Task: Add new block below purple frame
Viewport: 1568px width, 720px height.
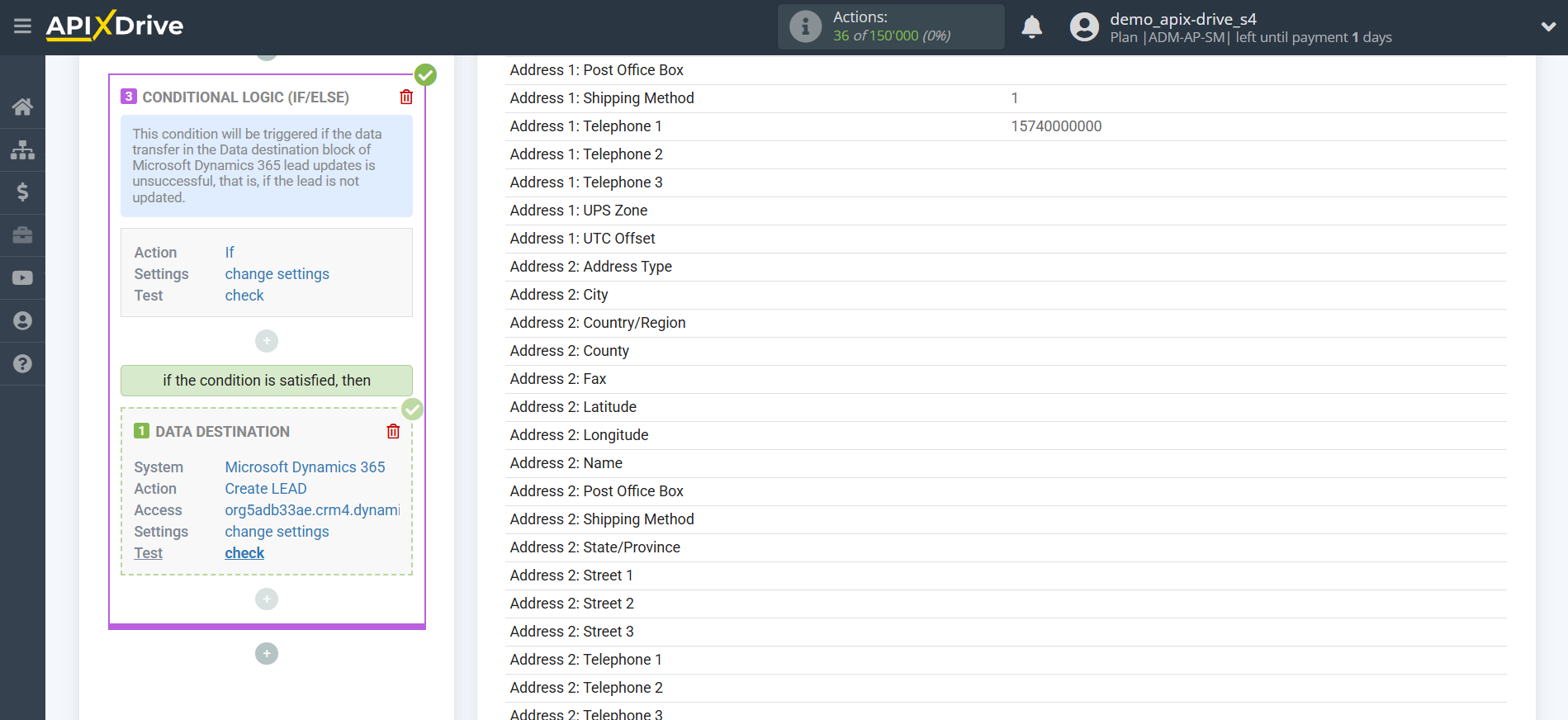Action: (x=267, y=653)
